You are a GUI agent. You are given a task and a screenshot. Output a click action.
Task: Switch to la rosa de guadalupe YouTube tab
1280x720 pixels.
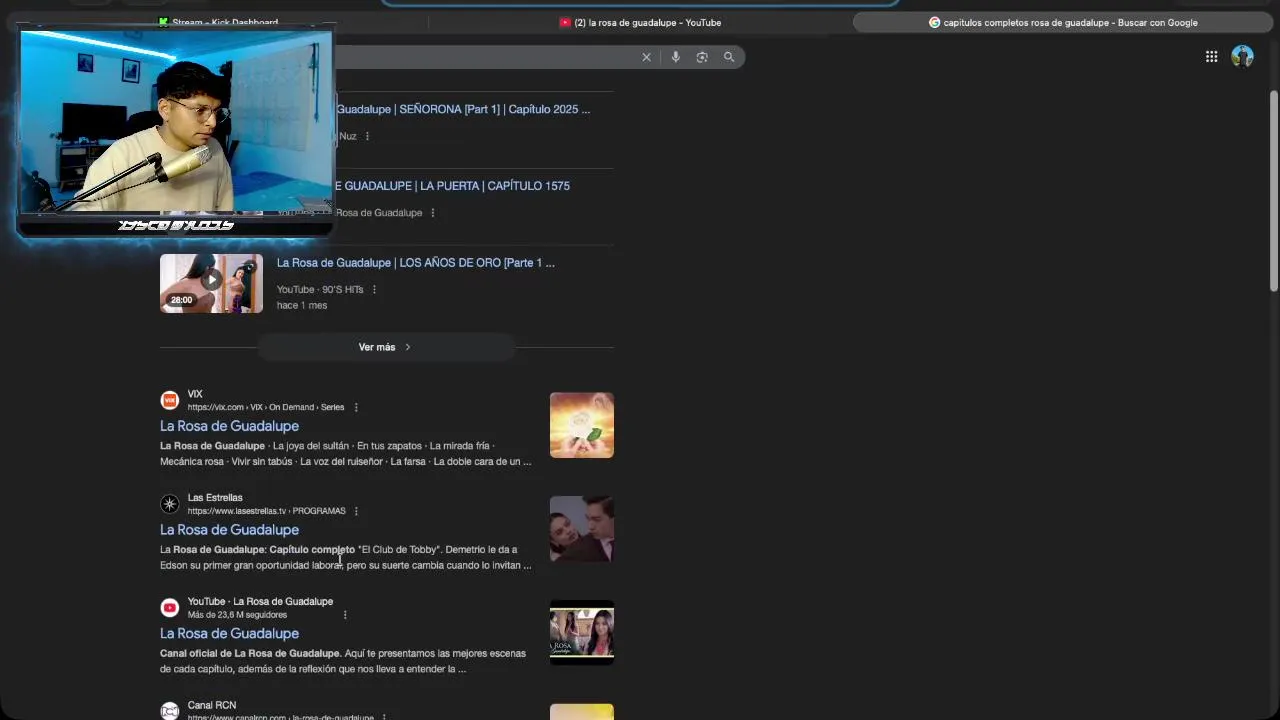coord(640,22)
